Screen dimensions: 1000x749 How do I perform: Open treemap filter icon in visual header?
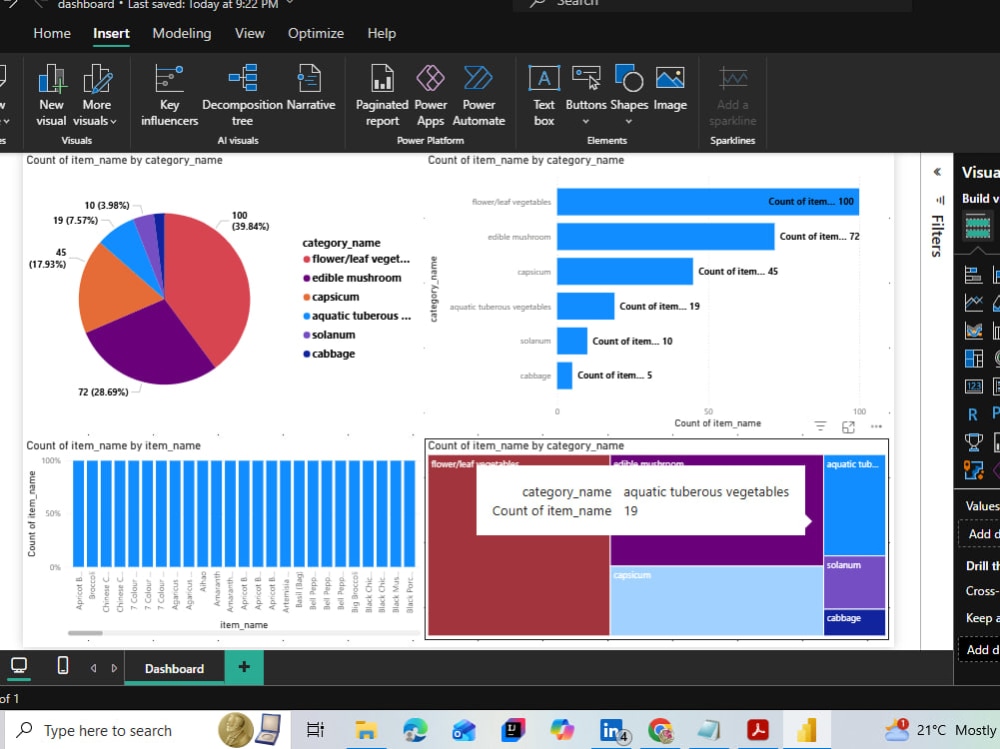[820, 426]
